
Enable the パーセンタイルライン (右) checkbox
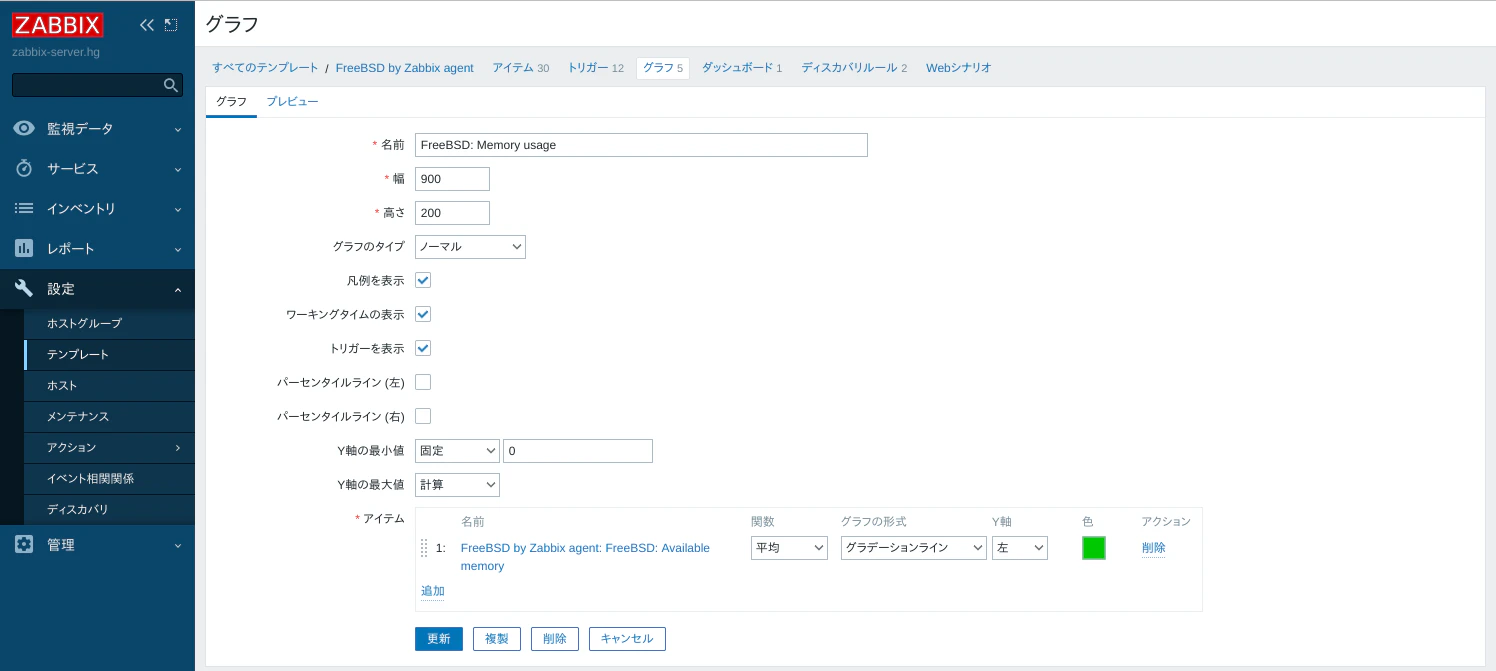[423, 416]
